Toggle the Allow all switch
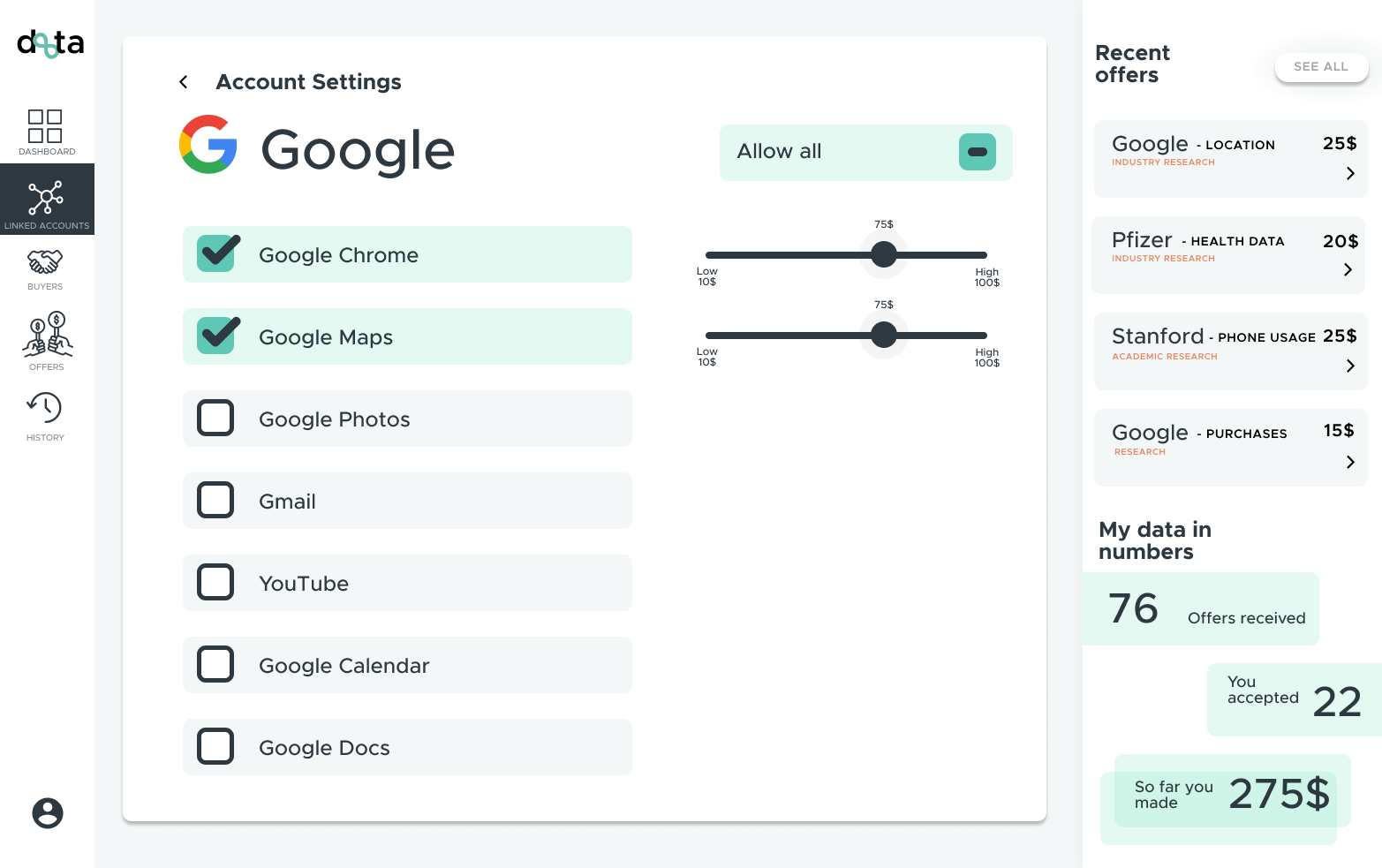 coord(978,152)
